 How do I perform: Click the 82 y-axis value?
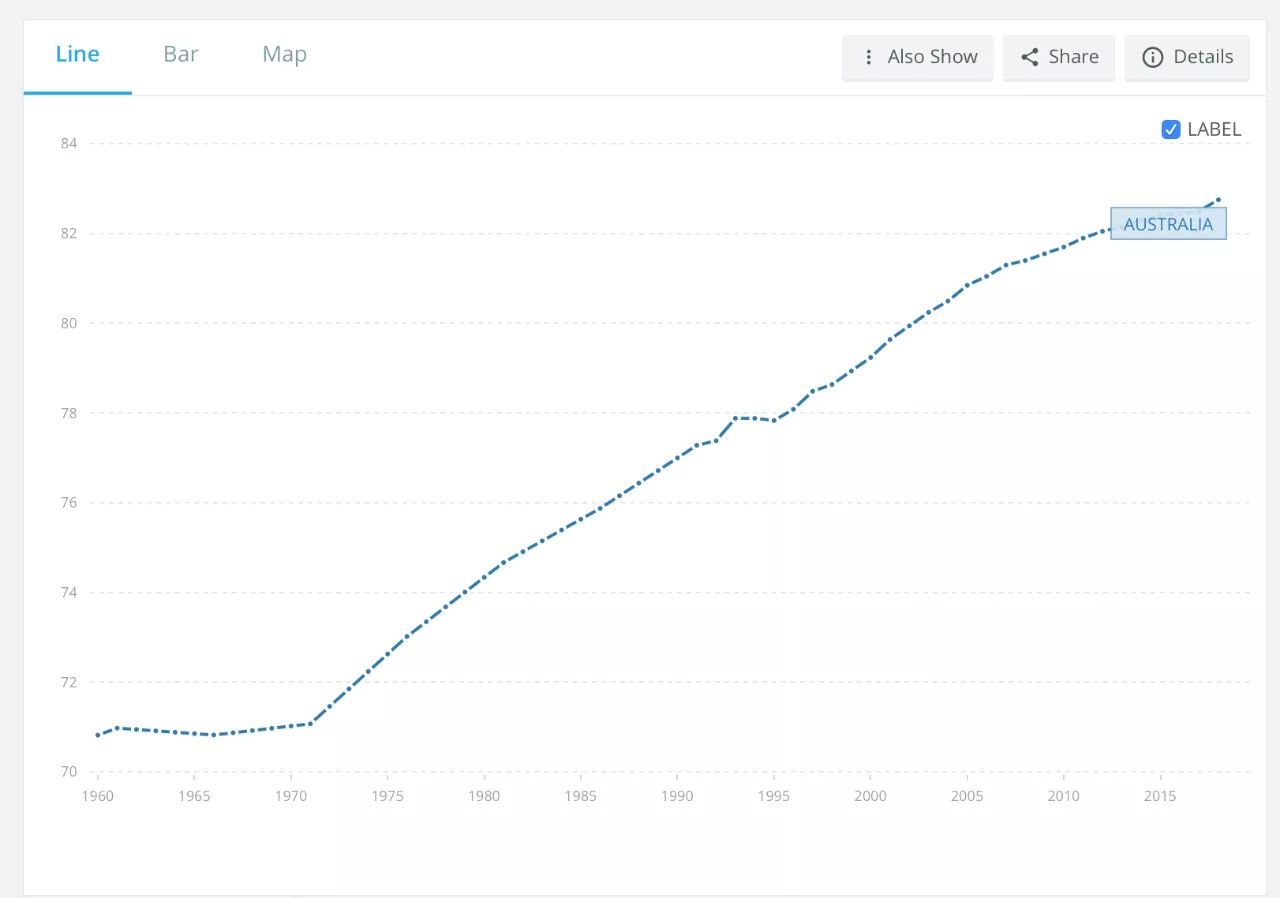coord(69,233)
